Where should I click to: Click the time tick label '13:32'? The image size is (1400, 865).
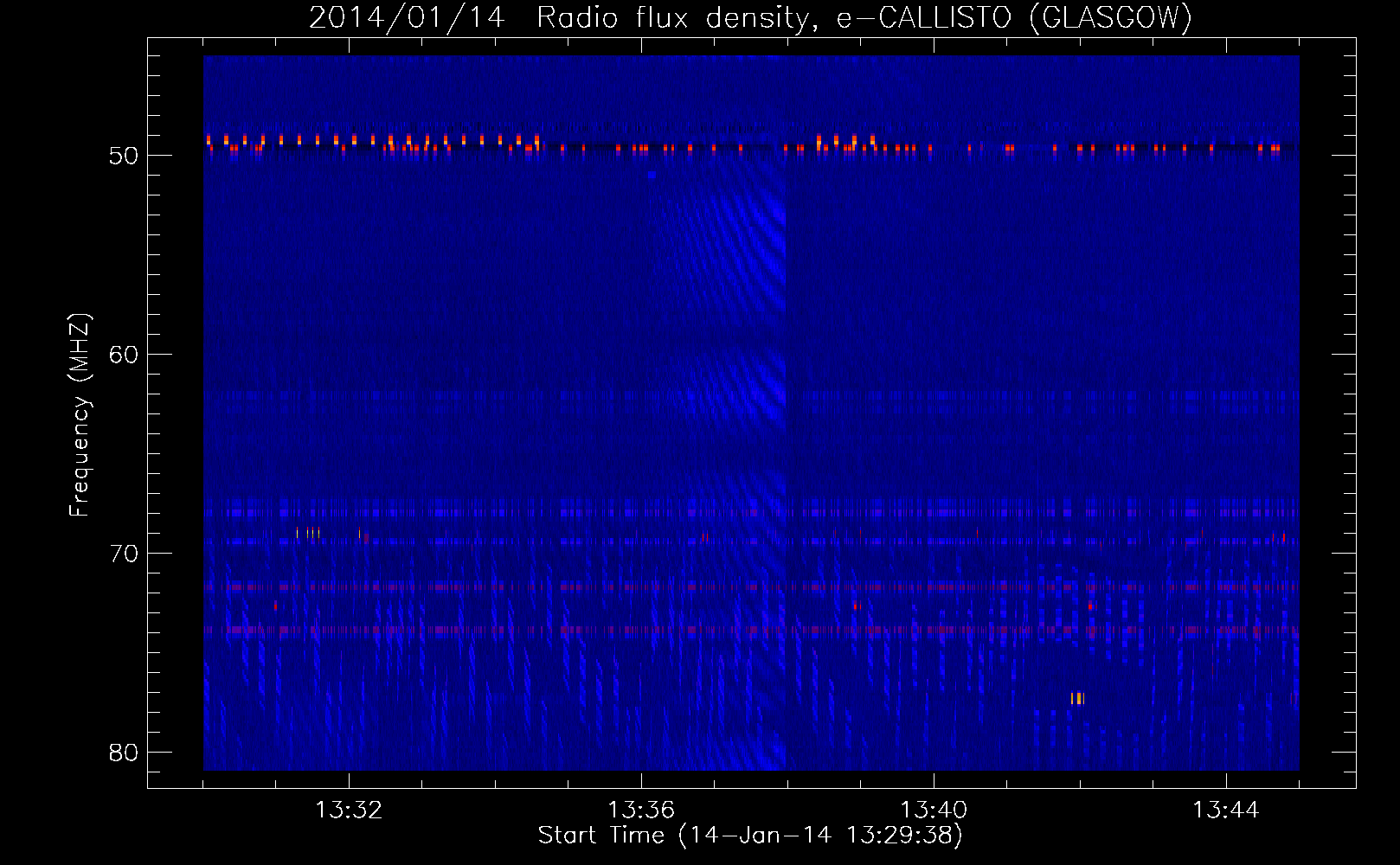349,811
